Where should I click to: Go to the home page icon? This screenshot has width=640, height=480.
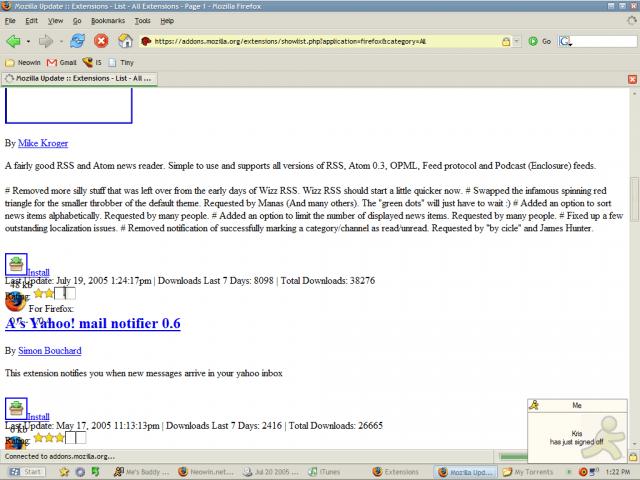[125, 41]
